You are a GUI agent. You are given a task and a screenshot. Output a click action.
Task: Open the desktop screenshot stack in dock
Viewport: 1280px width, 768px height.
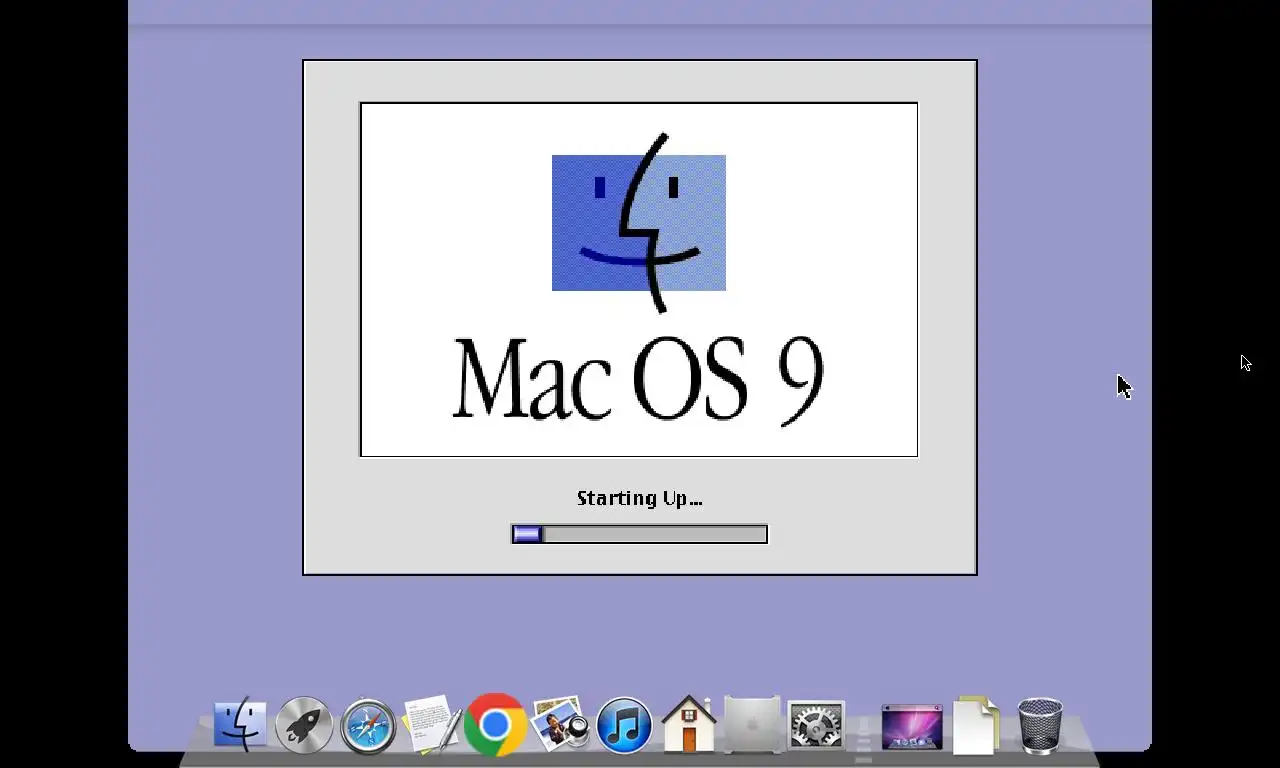pyautogui.click(x=912, y=725)
